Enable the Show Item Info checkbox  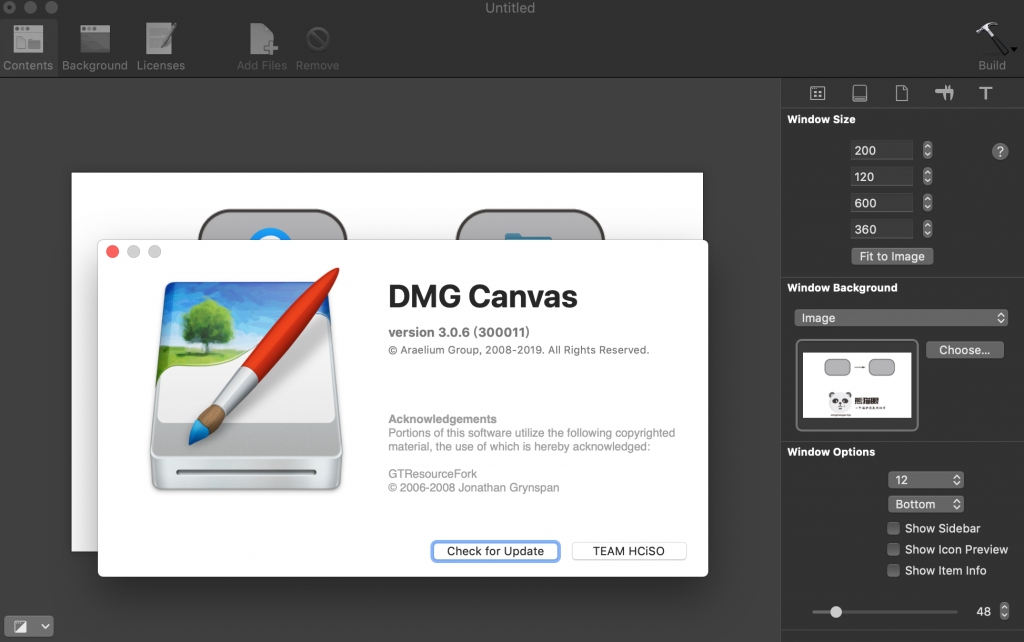click(x=893, y=570)
